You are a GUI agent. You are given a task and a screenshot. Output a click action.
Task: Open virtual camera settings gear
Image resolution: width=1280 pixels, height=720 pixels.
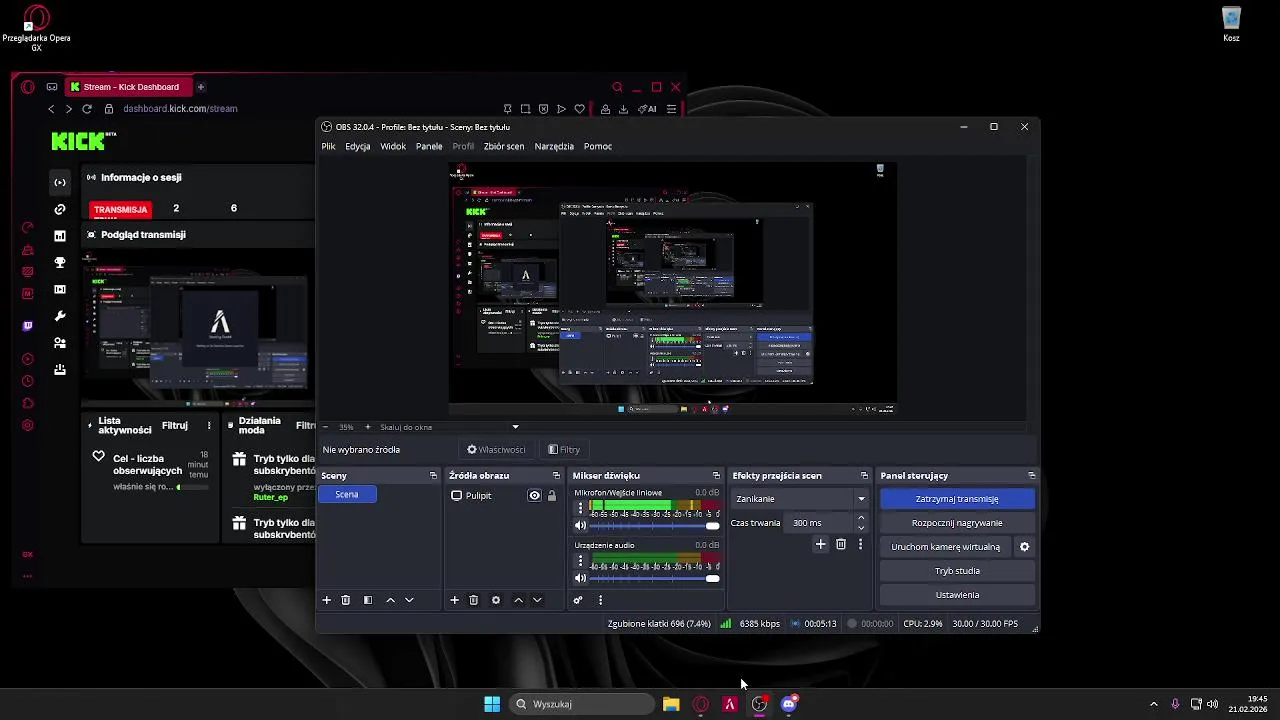point(1024,547)
